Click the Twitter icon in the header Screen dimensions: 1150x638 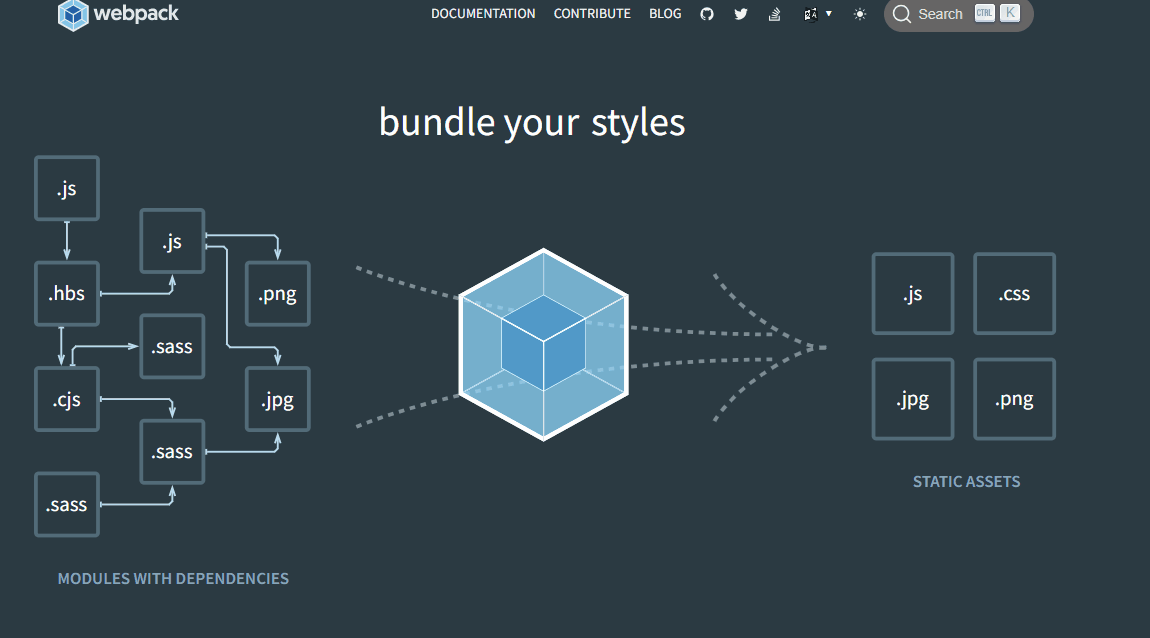(x=741, y=13)
